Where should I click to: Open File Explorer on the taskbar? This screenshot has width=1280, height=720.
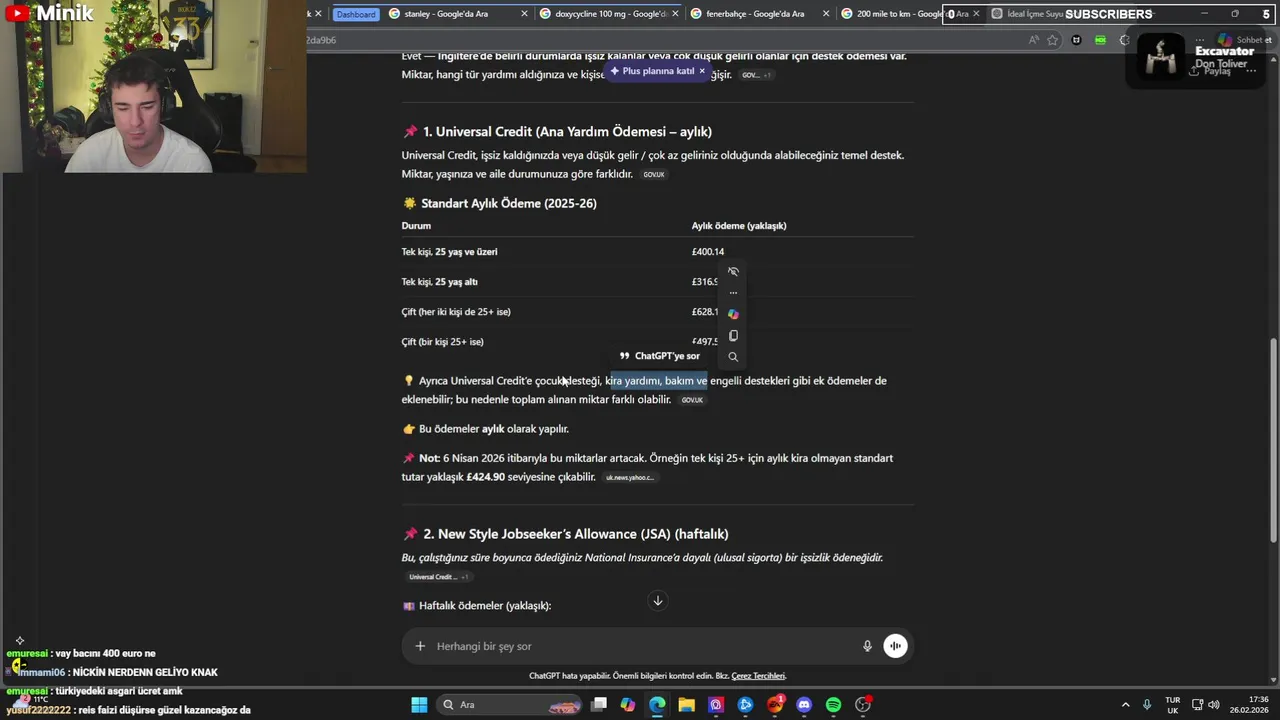pos(687,705)
